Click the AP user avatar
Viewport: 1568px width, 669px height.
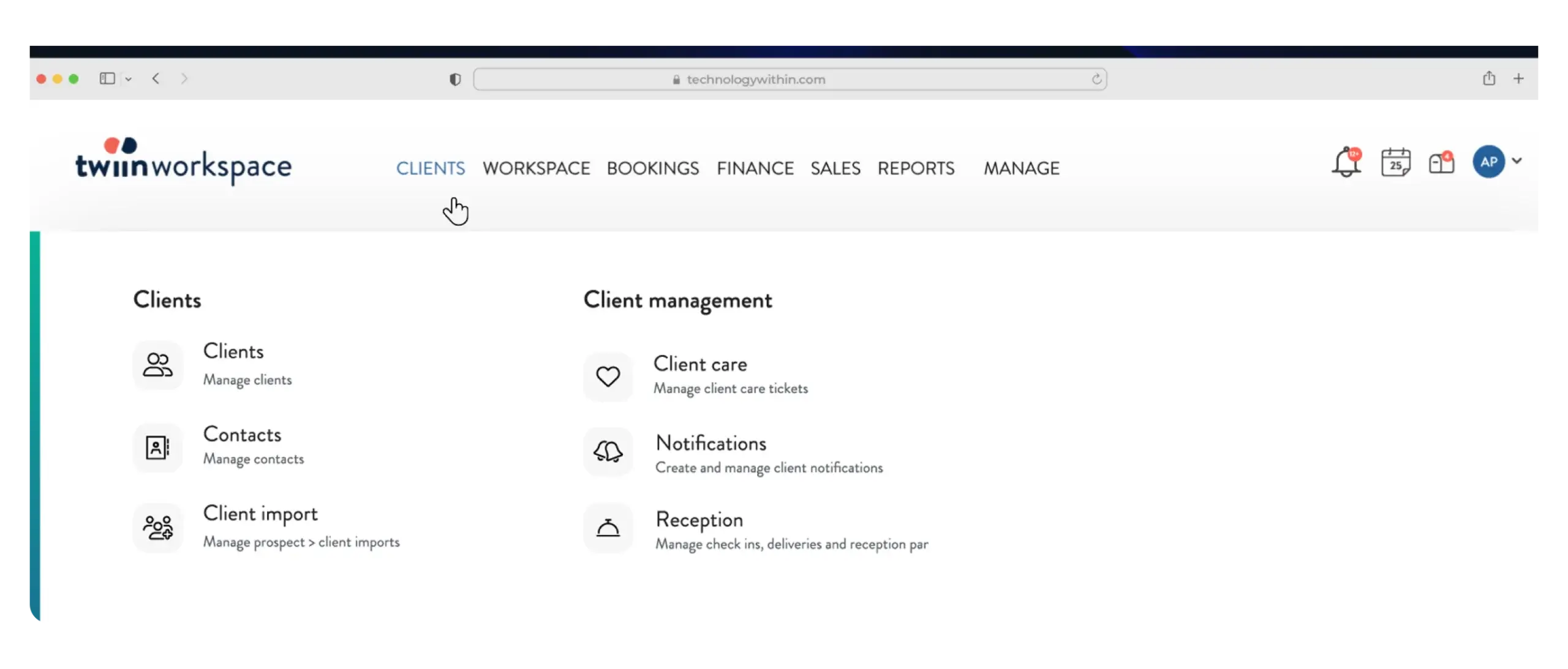coord(1488,162)
